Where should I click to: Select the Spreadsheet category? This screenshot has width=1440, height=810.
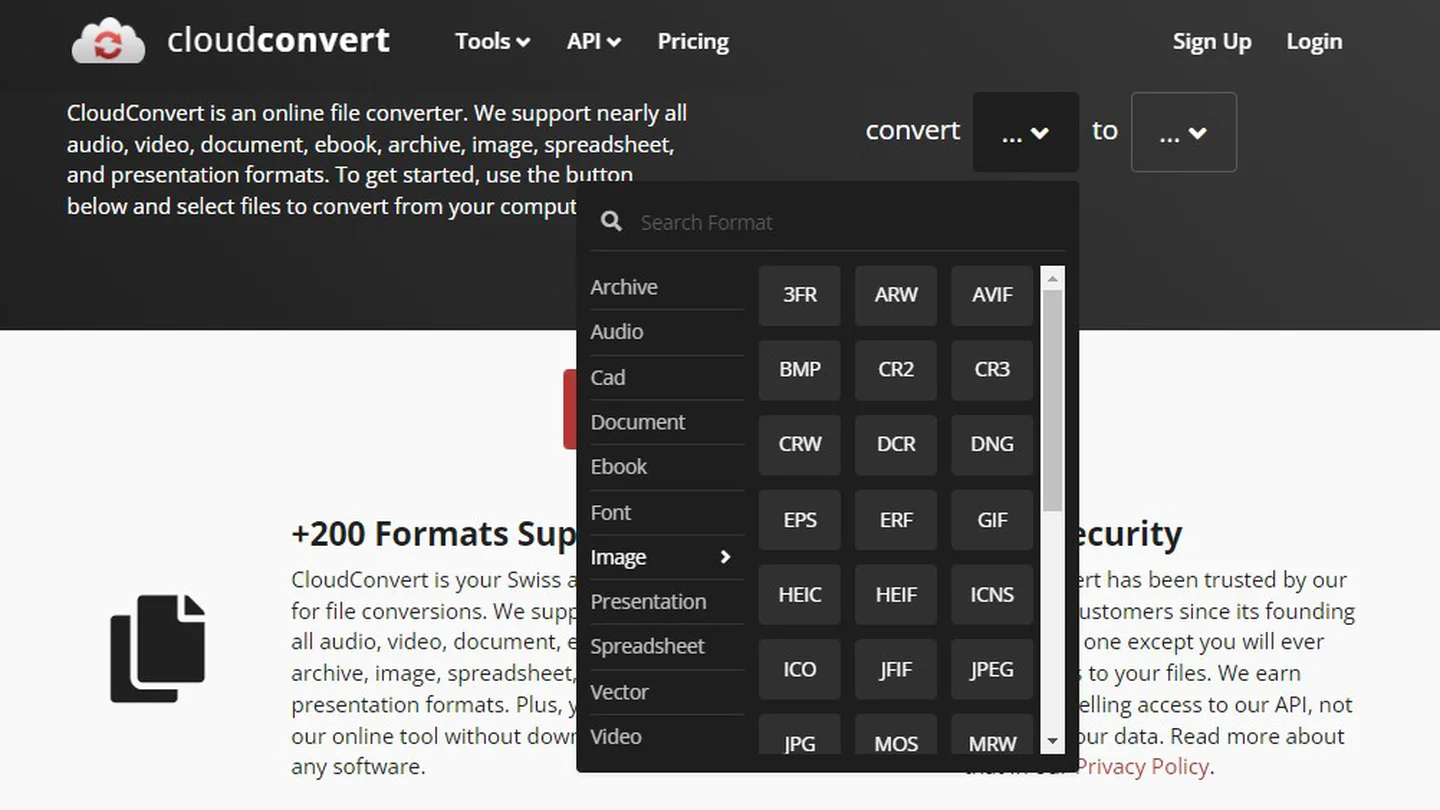pos(666,647)
